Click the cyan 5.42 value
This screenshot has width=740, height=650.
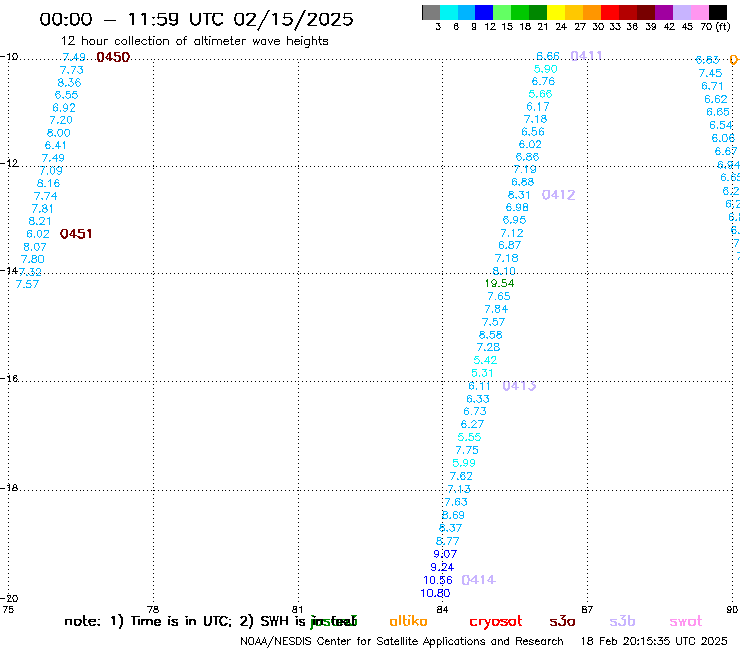pos(485,360)
